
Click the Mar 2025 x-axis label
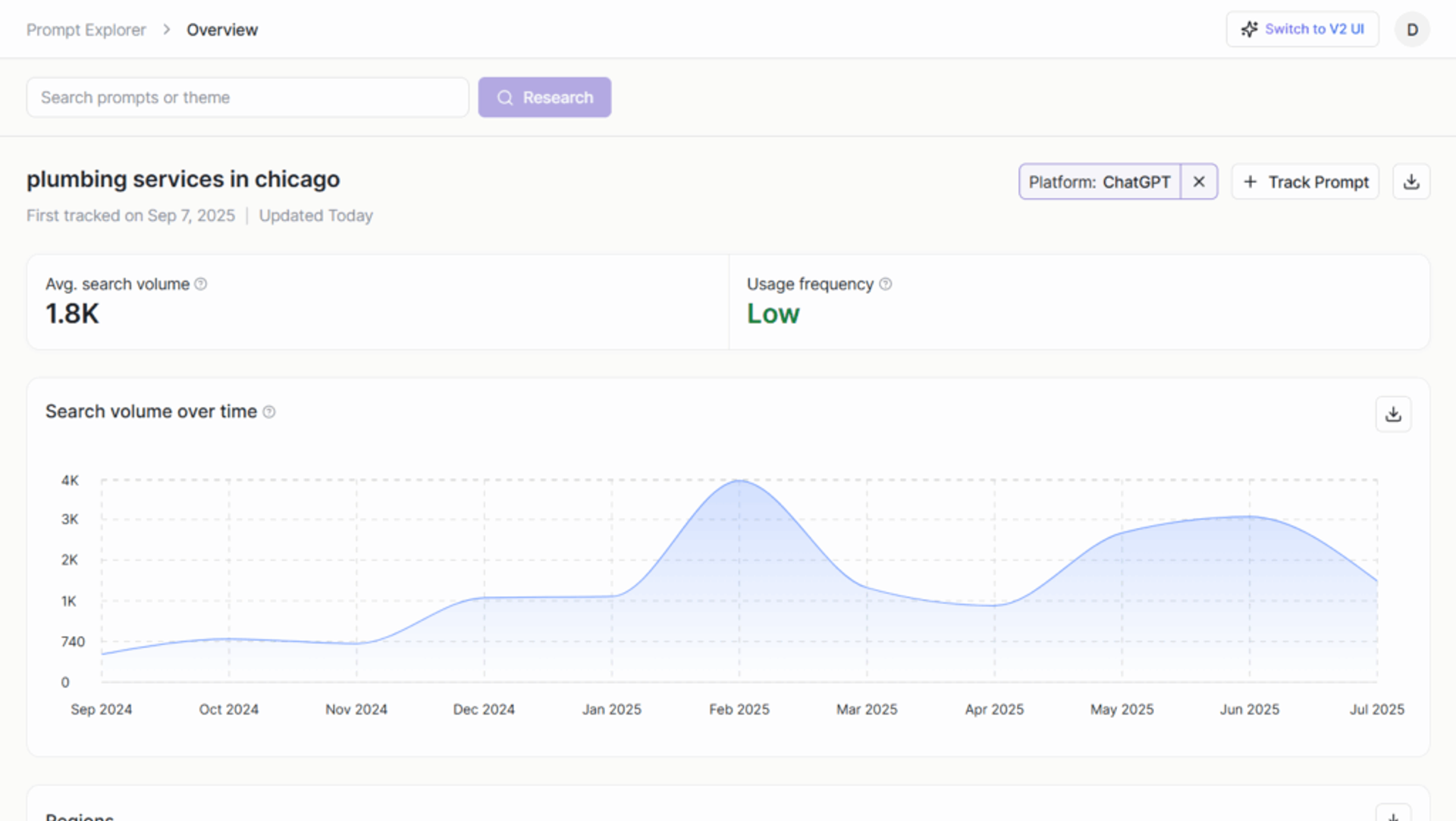click(x=867, y=709)
